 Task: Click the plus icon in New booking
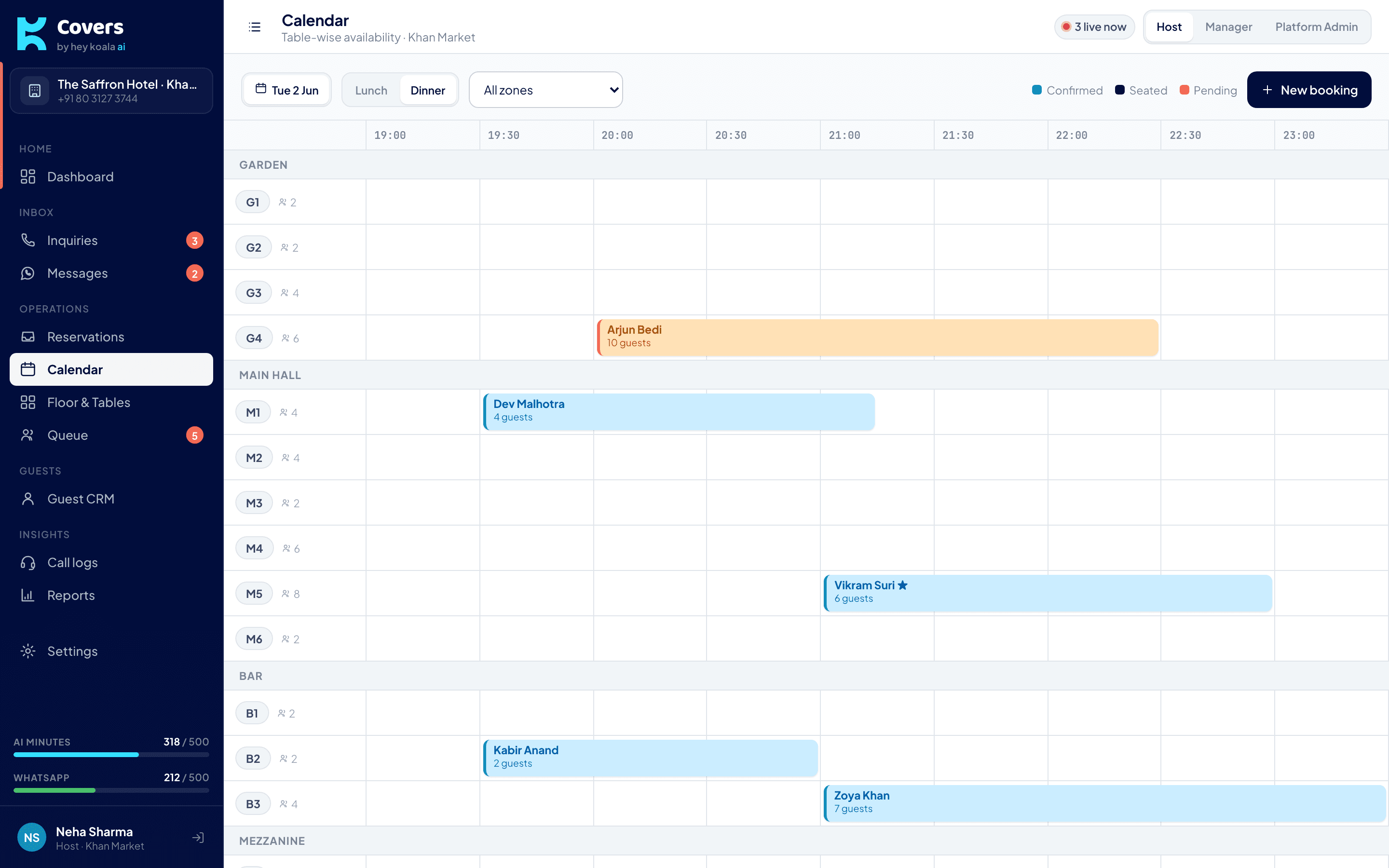click(1267, 90)
